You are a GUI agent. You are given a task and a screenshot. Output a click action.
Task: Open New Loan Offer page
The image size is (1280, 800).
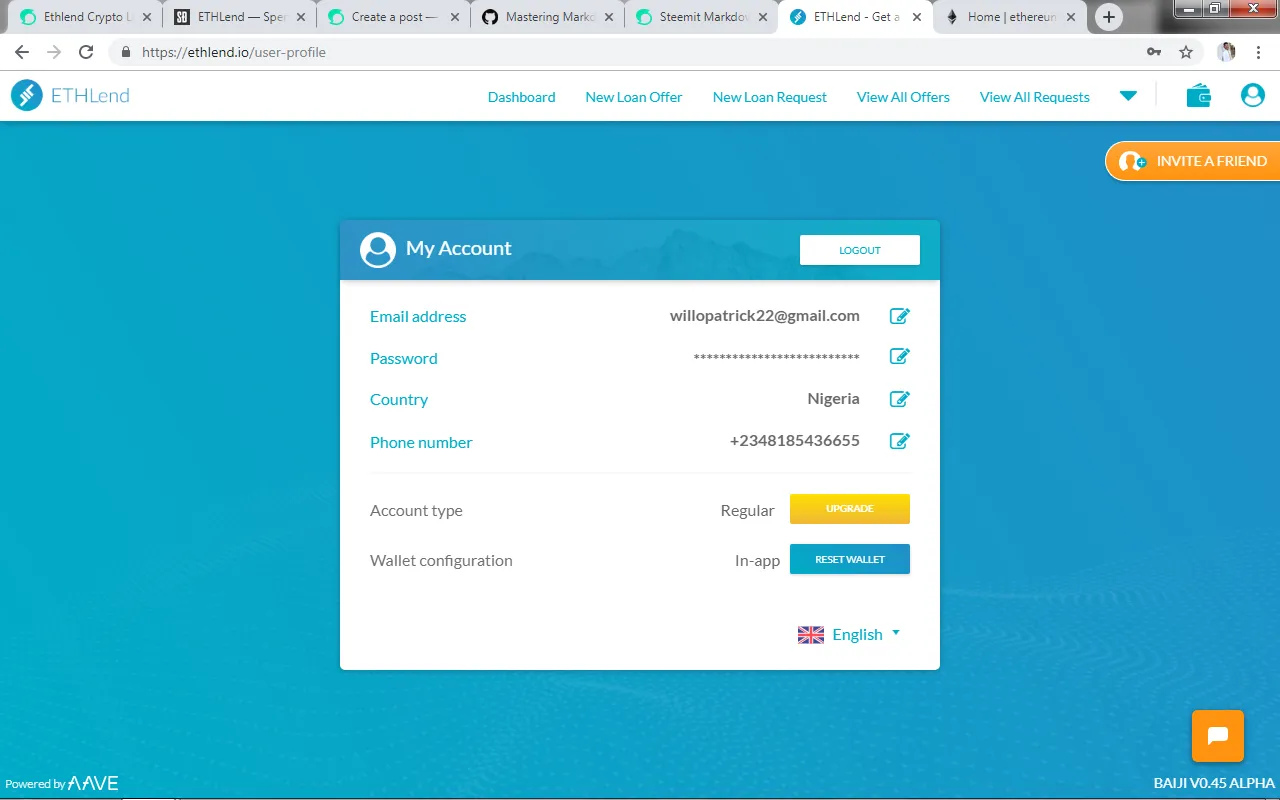coord(634,97)
